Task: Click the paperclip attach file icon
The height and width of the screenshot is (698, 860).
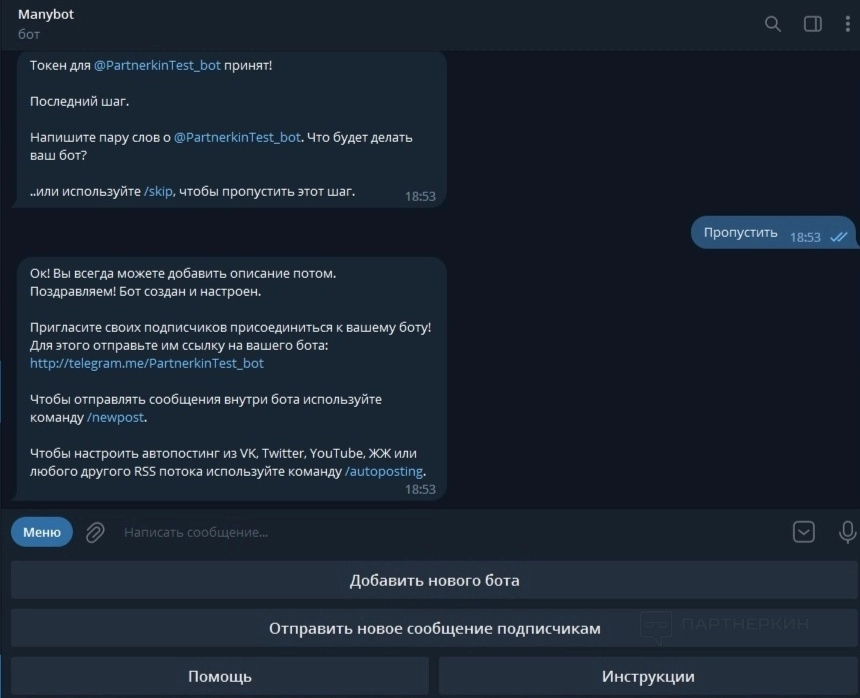Action: click(95, 532)
